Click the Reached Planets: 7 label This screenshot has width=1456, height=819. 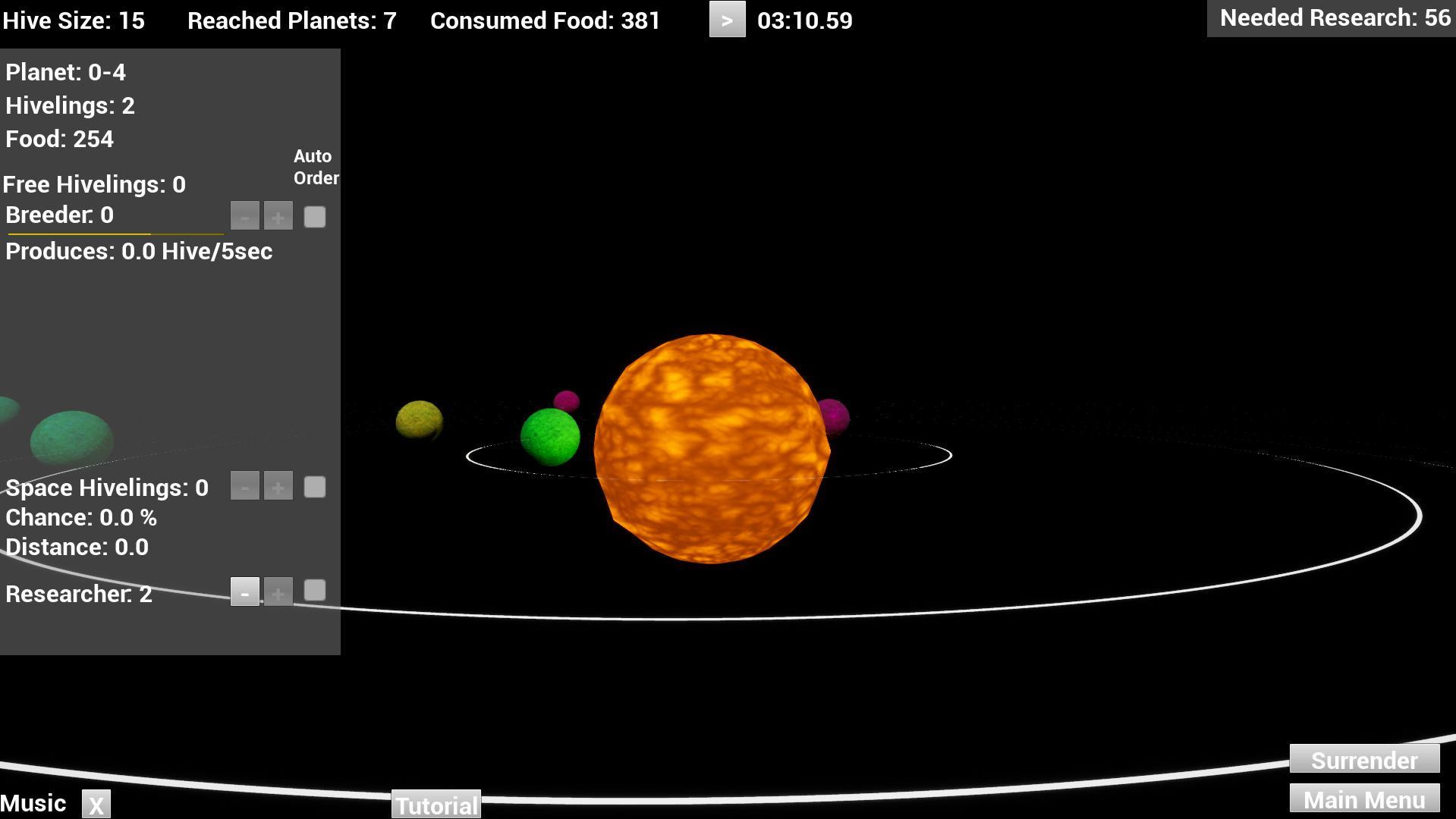point(292,20)
